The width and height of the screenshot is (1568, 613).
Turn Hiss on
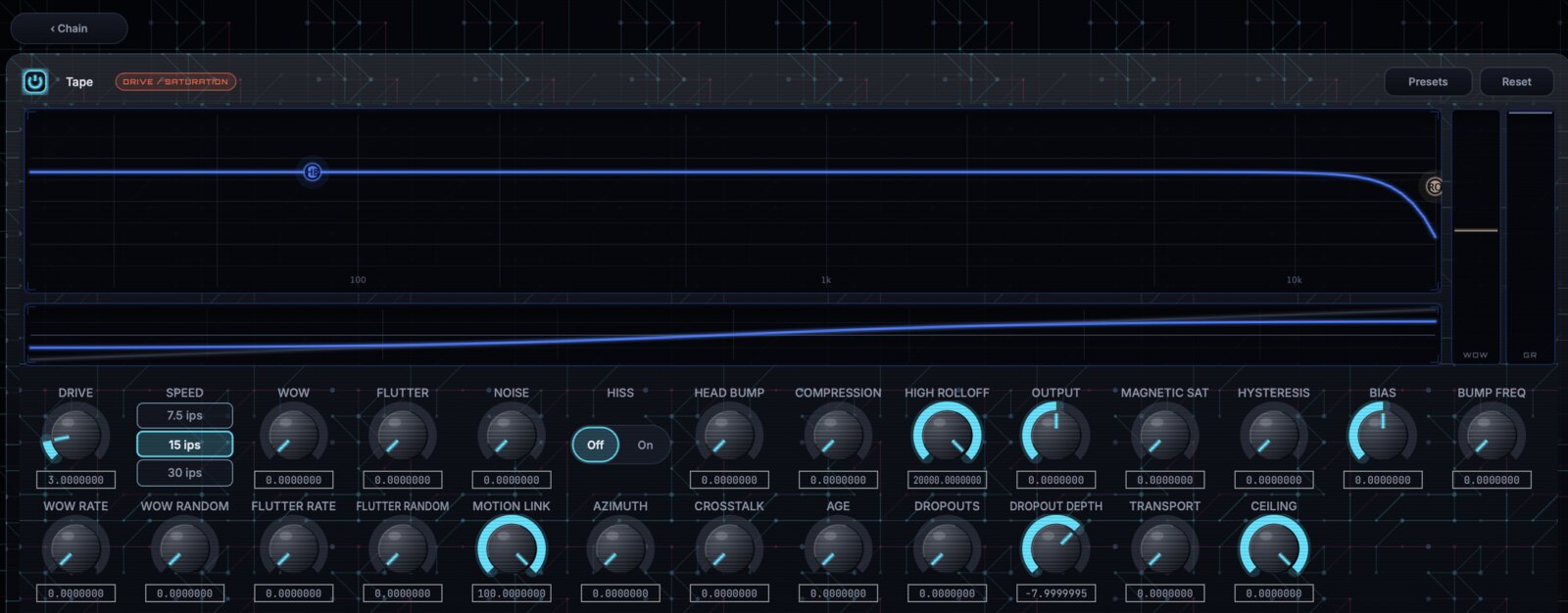pos(645,445)
